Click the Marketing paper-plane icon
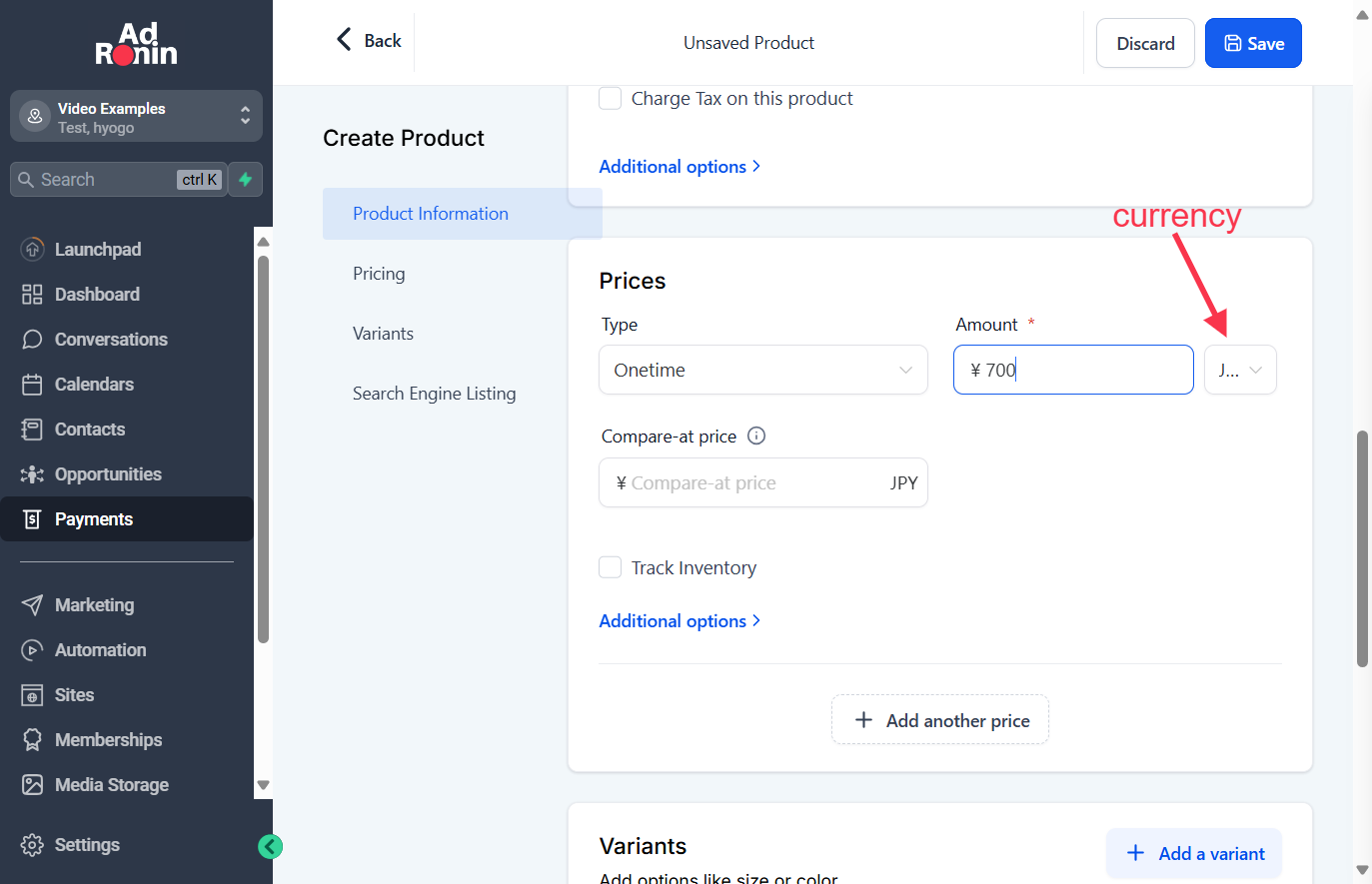The image size is (1372, 884). click(x=32, y=605)
